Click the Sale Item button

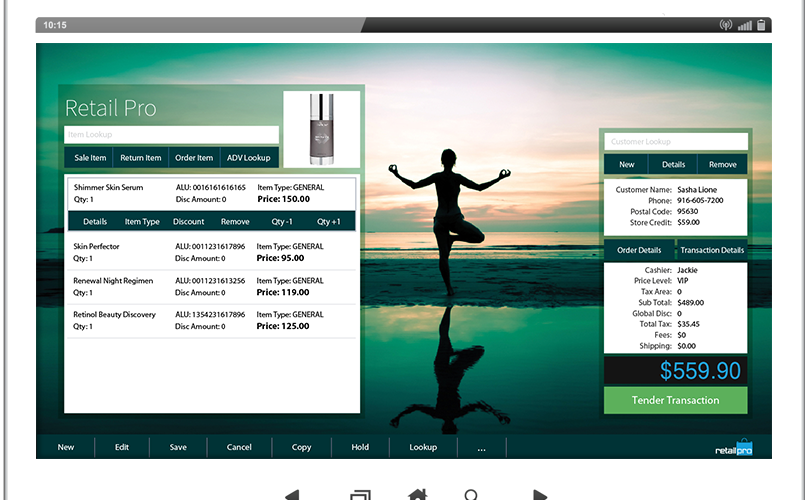click(90, 158)
